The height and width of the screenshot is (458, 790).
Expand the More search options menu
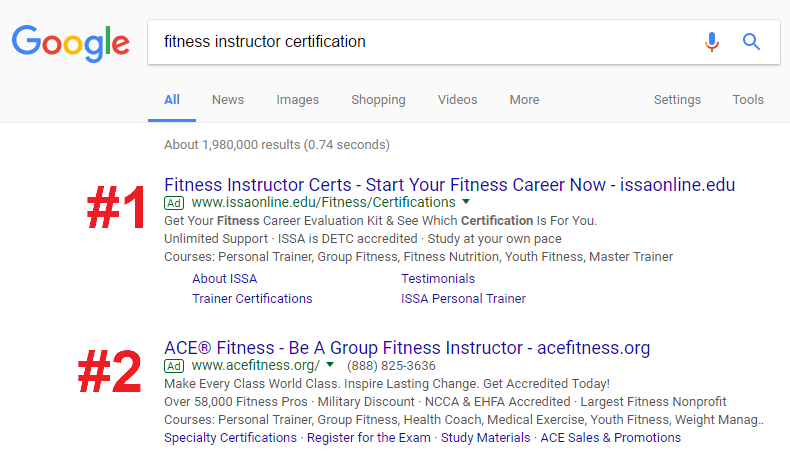pyautogui.click(x=524, y=100)
